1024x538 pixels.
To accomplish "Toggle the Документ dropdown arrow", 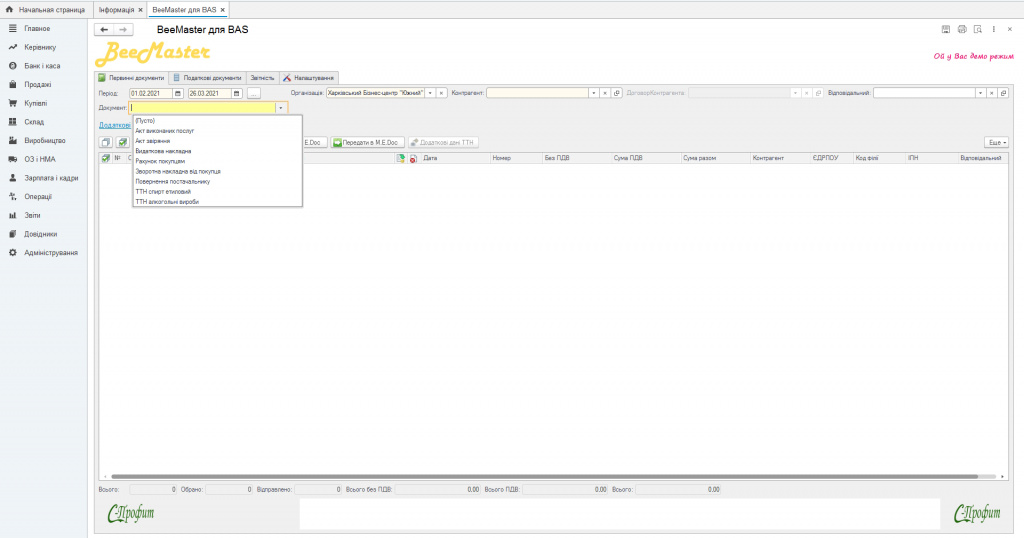I will point(281,108).
